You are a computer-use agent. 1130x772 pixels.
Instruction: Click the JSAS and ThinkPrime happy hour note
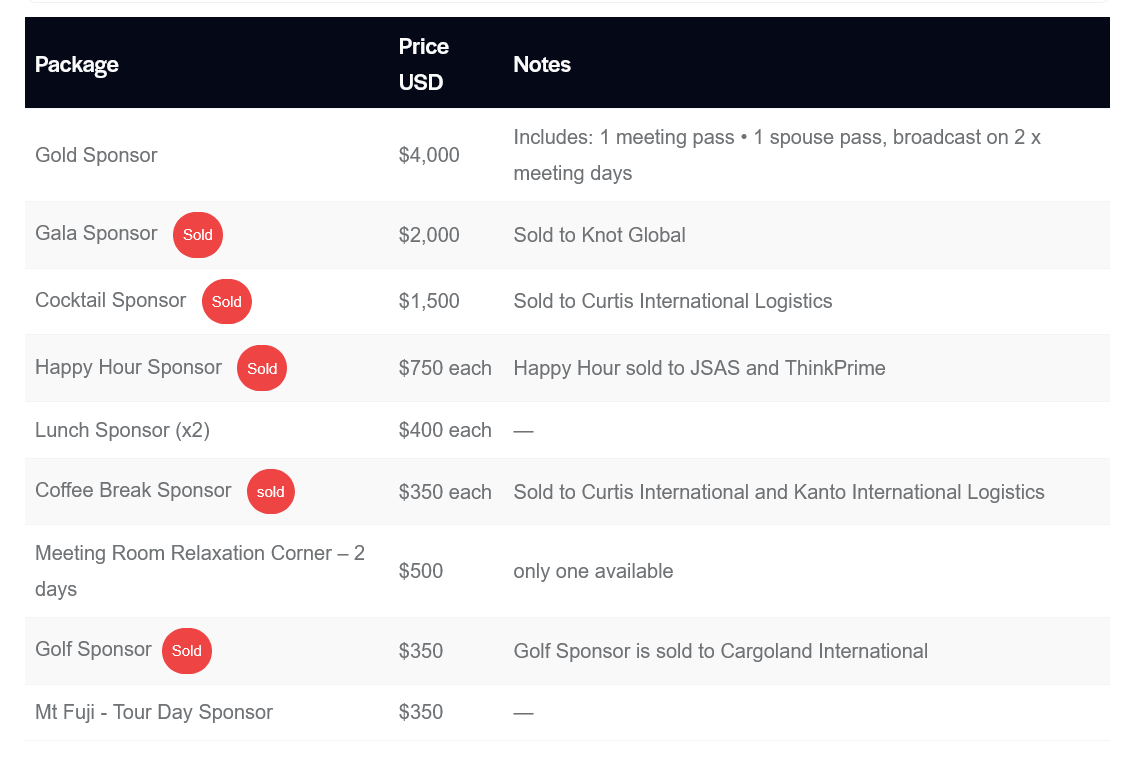[x=699, y=368]
